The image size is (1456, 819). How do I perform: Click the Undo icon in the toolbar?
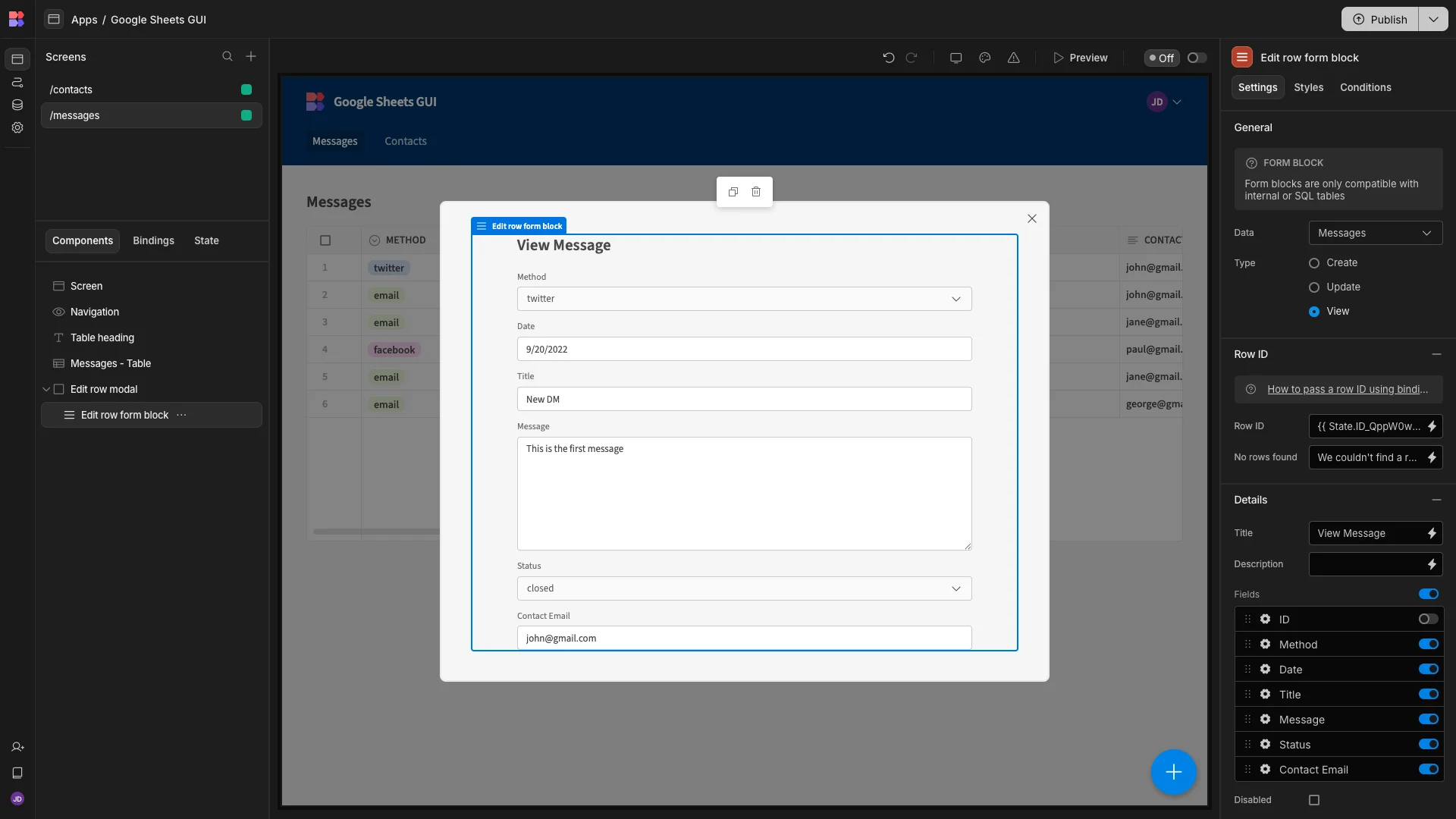(889, 58)
